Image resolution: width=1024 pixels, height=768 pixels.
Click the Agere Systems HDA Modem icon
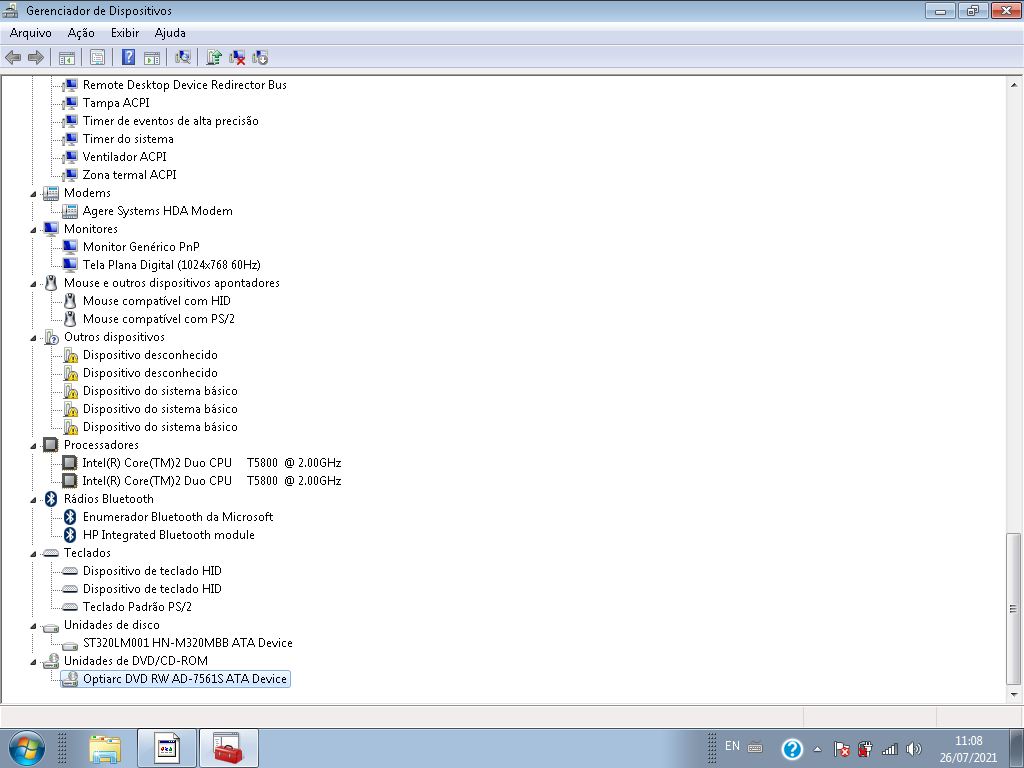70,211
